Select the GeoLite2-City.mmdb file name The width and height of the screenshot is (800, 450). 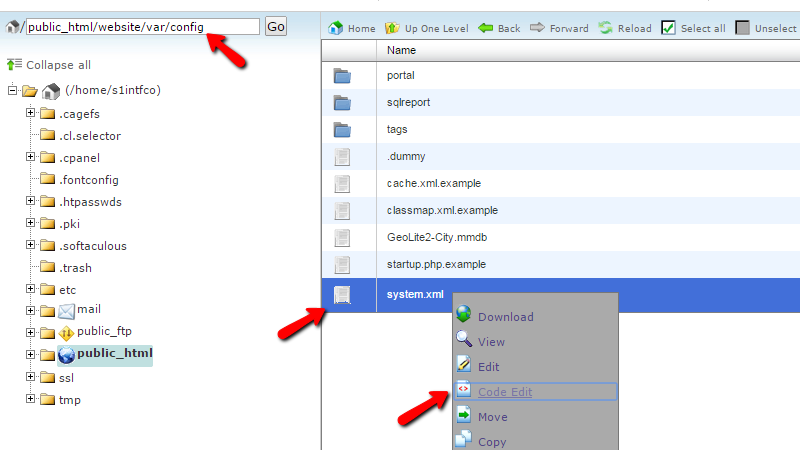437,237
